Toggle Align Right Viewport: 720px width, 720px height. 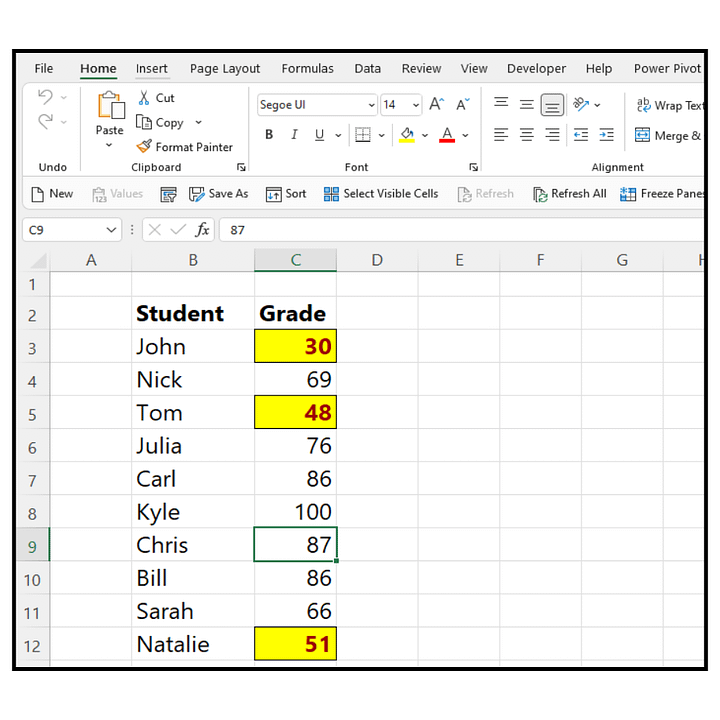click(552, 135)
